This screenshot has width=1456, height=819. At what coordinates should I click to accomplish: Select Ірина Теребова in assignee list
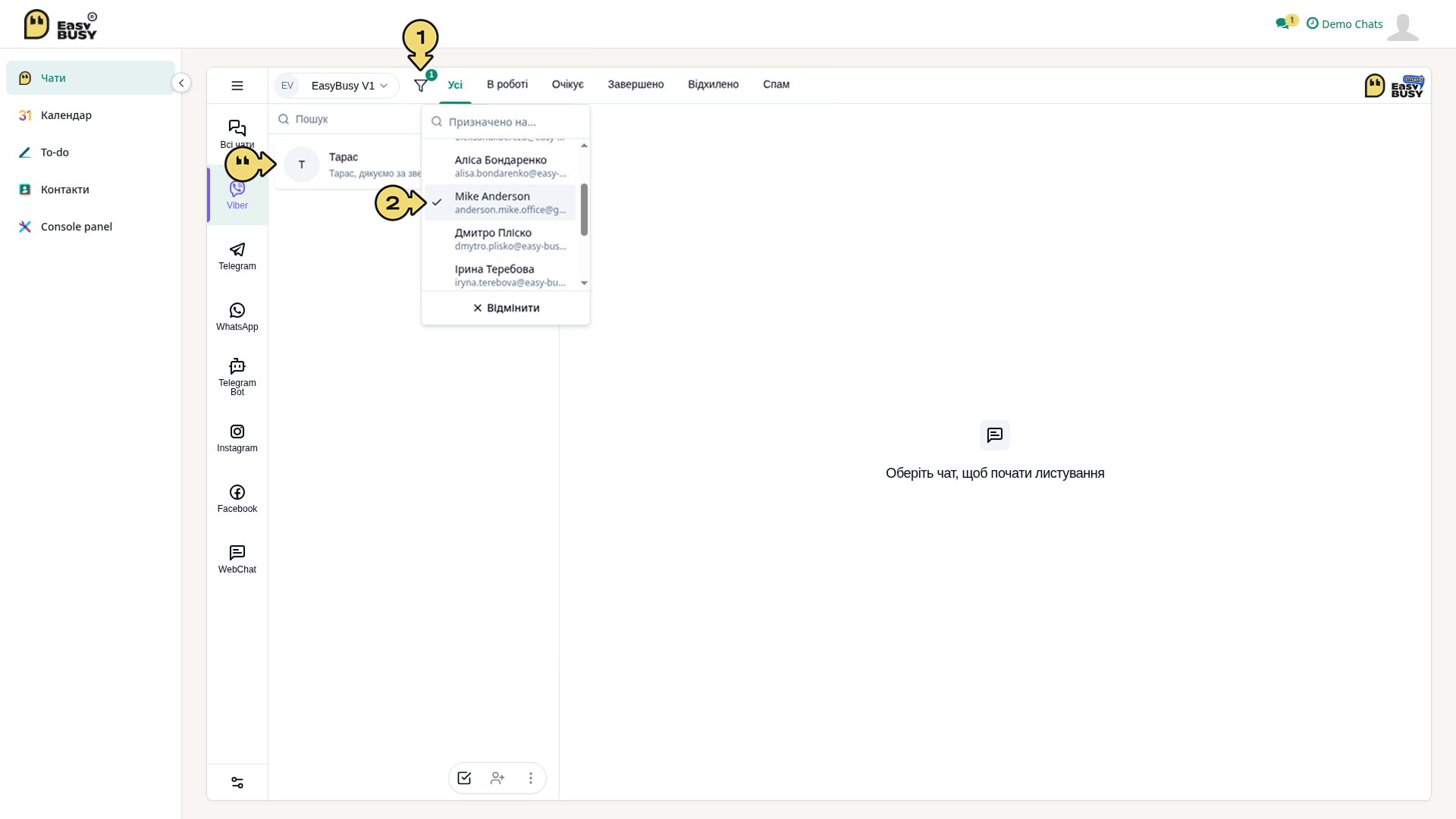coord(500,275)
